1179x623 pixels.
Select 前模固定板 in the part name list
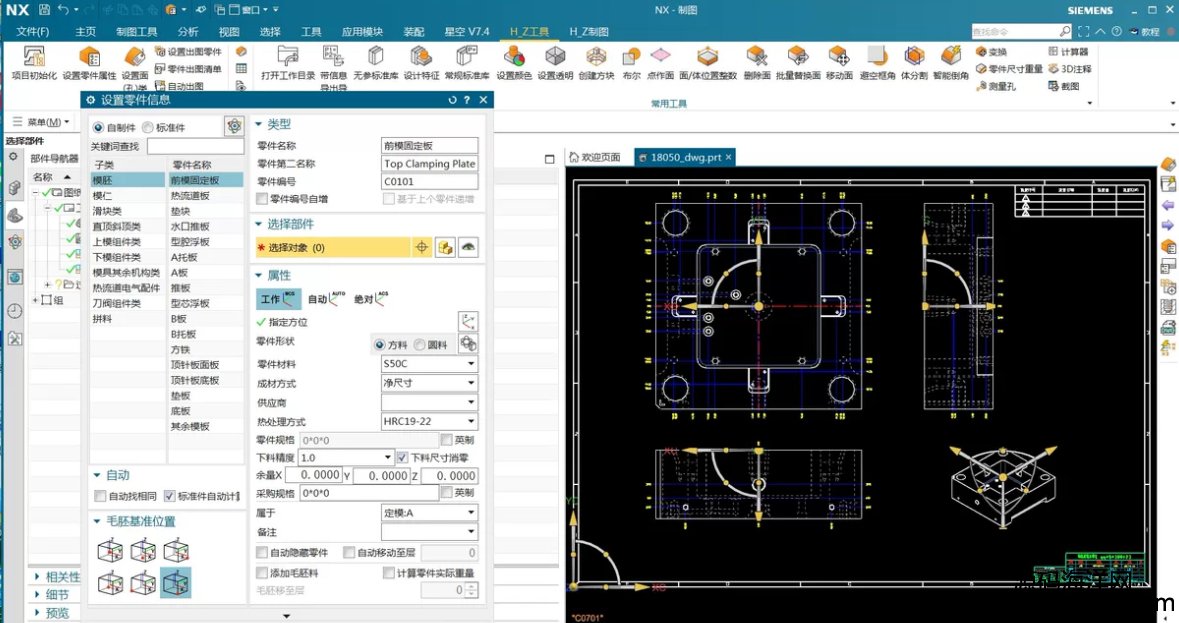tap(205, 180)
